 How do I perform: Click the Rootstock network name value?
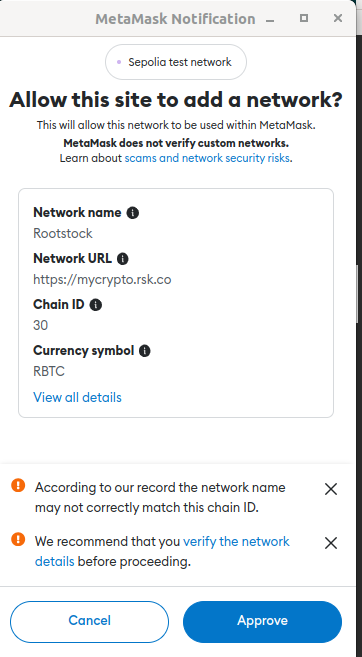63,233
